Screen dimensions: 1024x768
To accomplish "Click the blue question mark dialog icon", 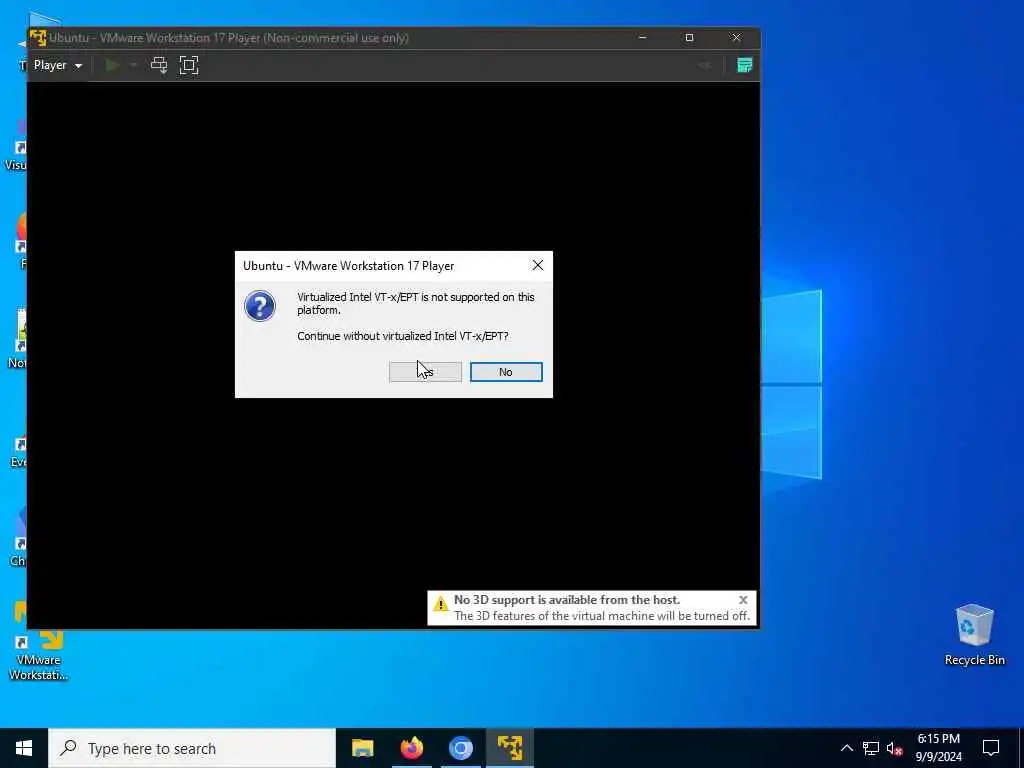I will tap(260, 306).
